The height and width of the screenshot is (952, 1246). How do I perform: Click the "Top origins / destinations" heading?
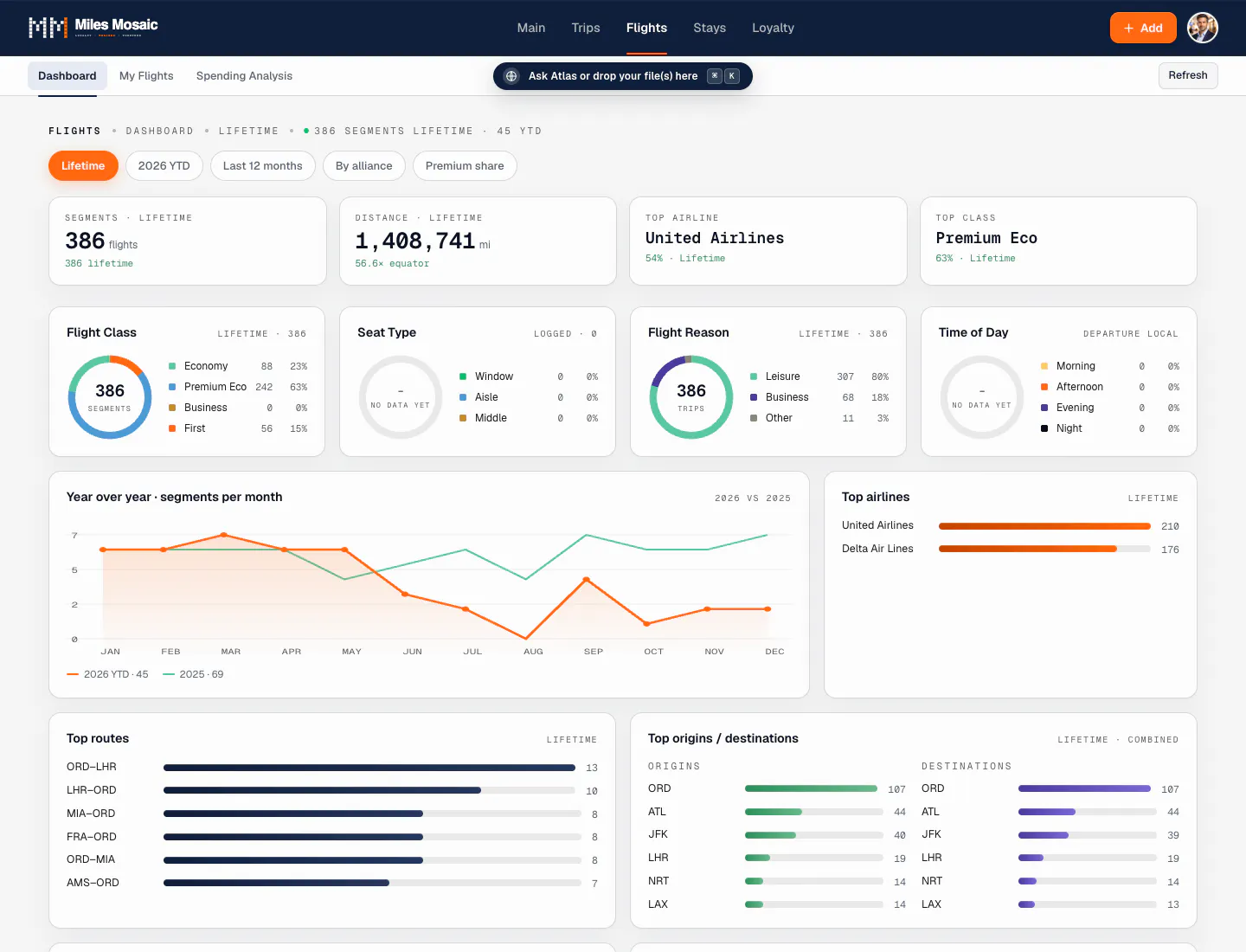[723, 738]
